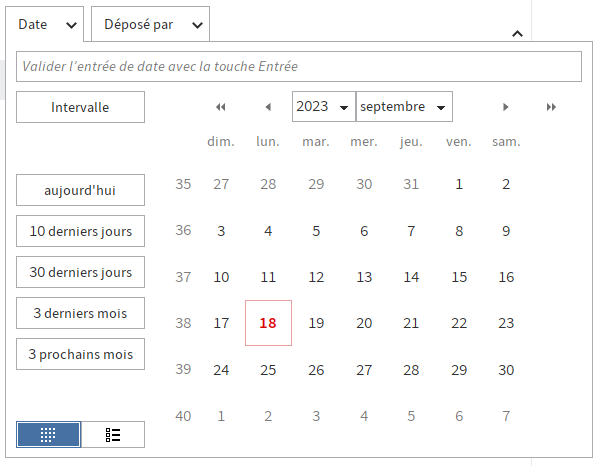
Task: Click the mer. weekday header
Action: [364, 142]
